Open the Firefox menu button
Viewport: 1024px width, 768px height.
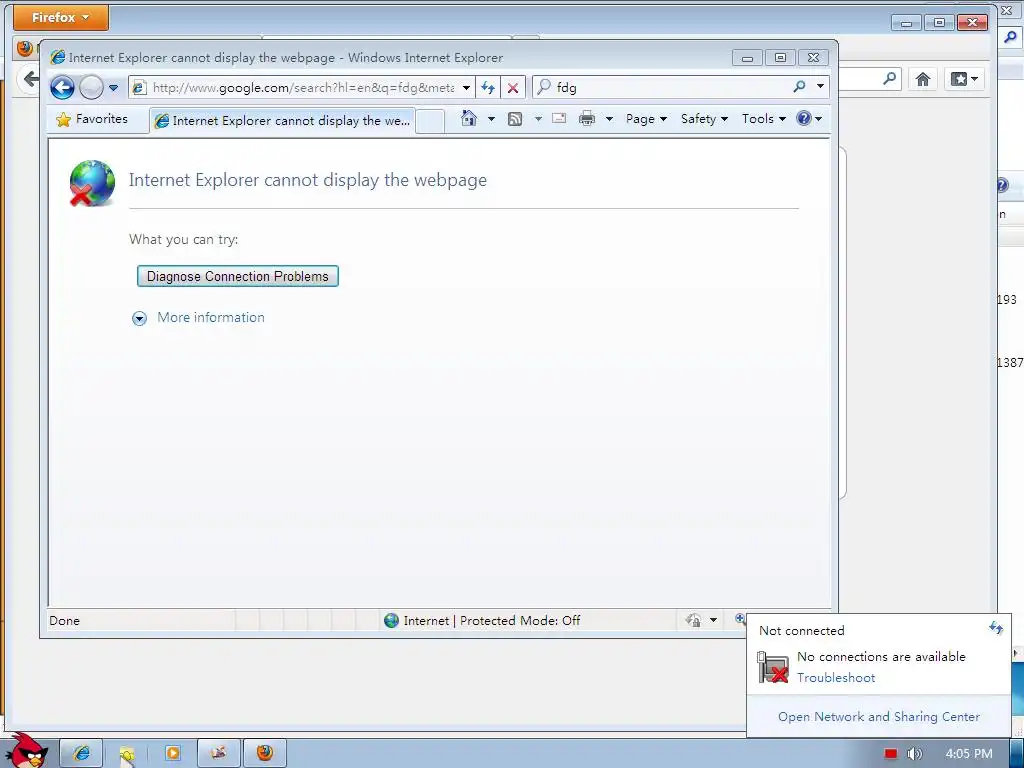[61, 18]
